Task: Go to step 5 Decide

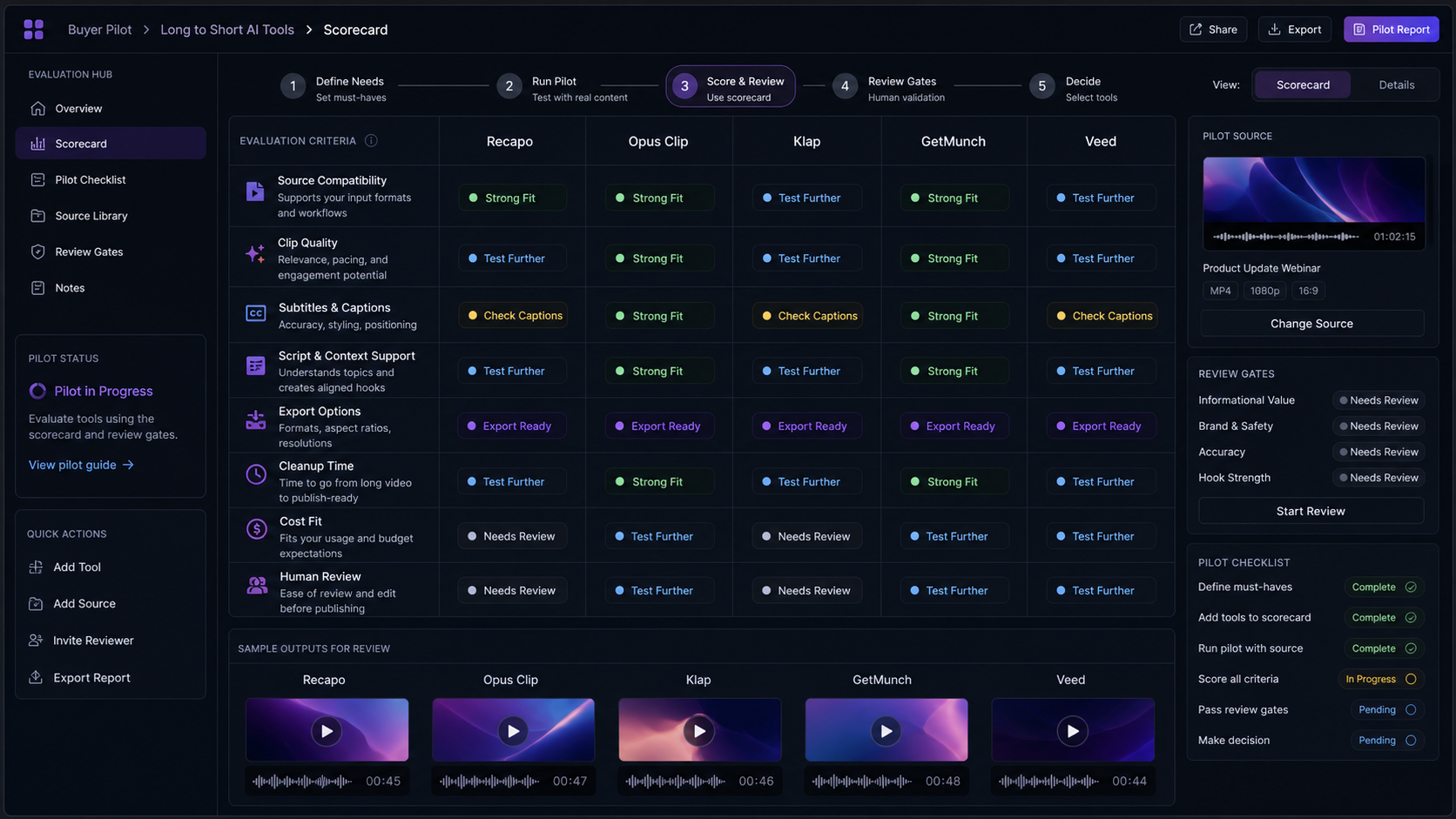Action: [x=1074, y=87]
